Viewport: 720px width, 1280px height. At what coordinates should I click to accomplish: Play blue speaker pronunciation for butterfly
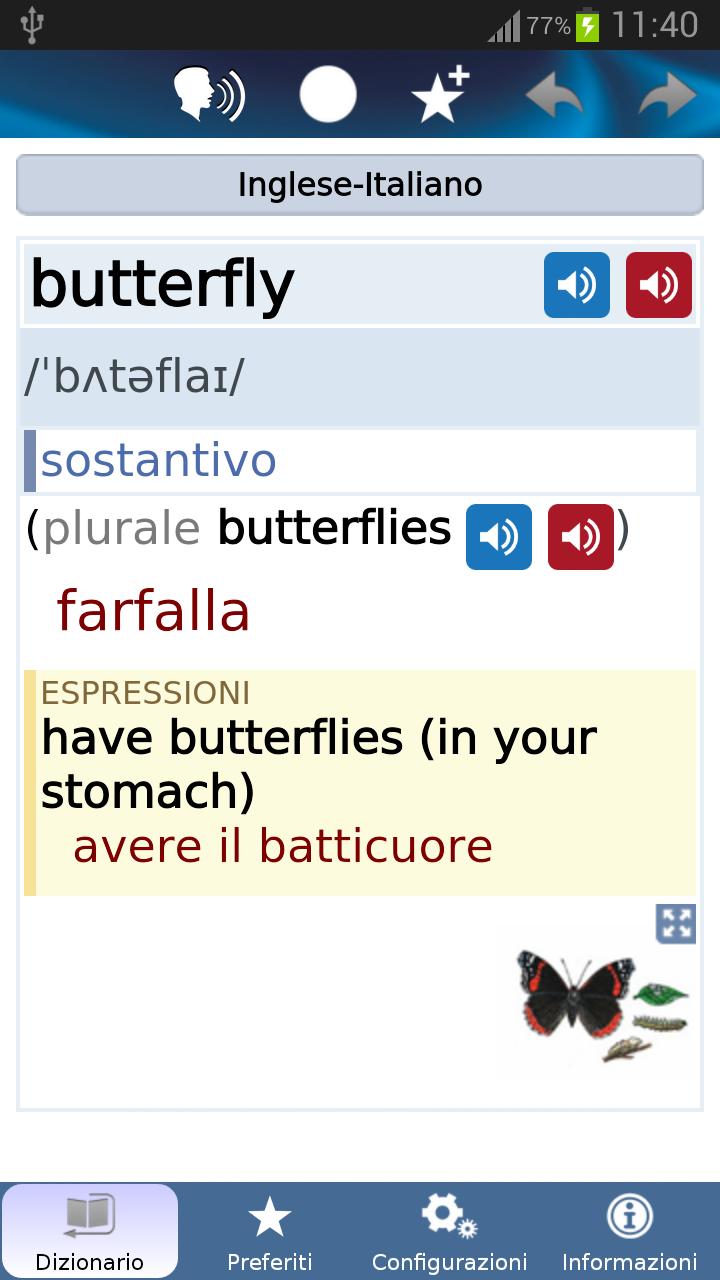pos(577,285)
